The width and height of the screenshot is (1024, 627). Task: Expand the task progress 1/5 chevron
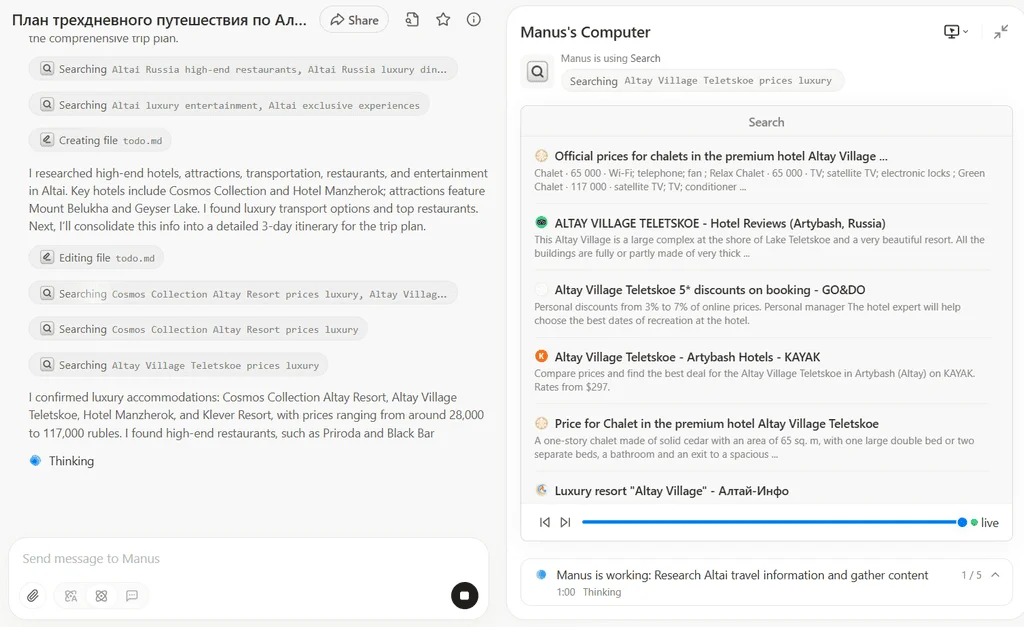996,575
